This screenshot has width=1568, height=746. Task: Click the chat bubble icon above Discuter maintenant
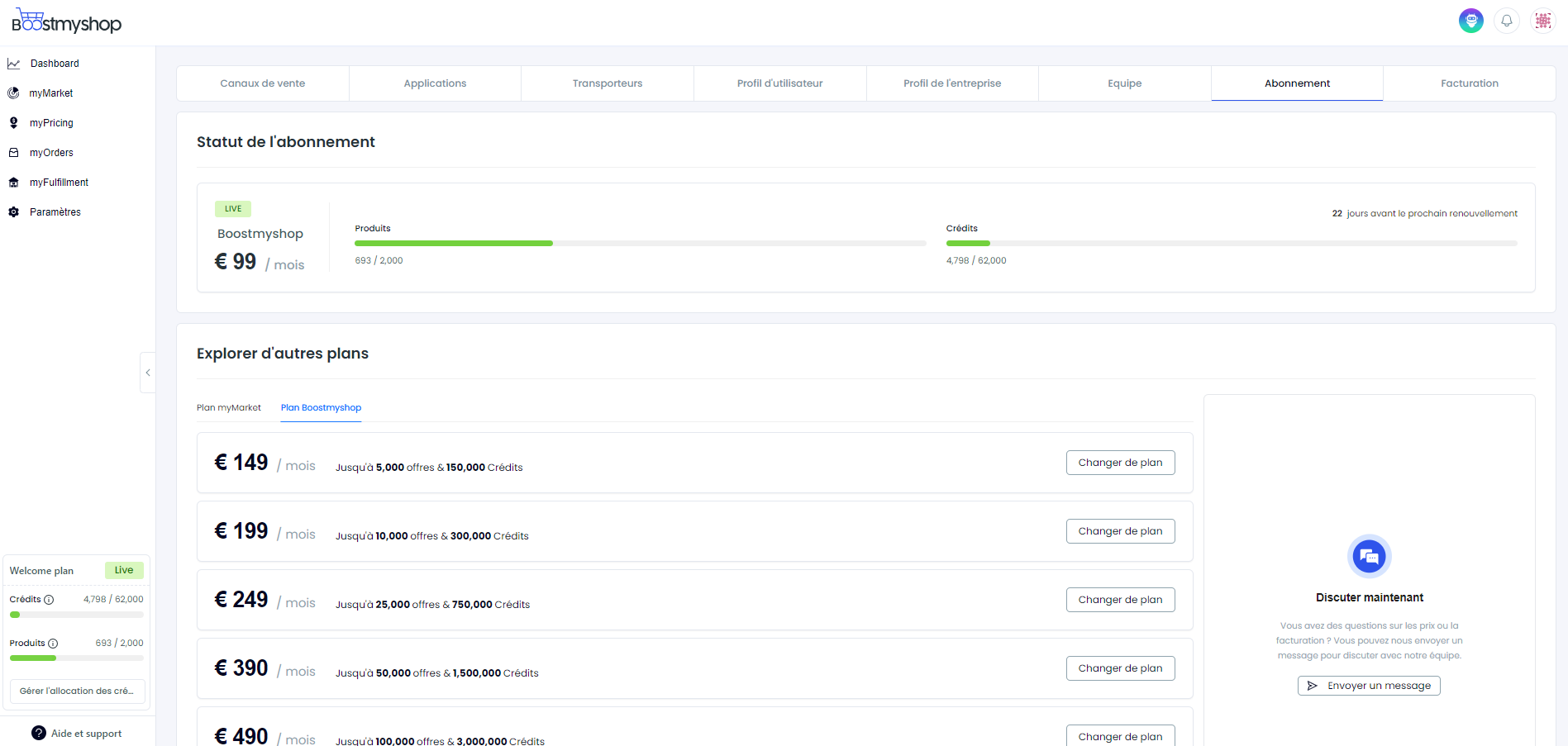point(1370,557)
